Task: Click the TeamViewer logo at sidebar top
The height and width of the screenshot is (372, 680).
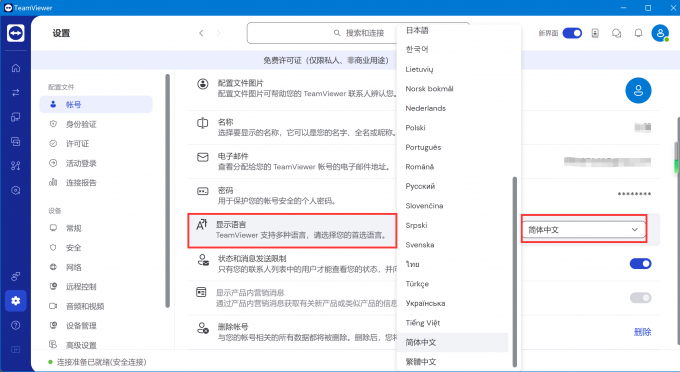Action: [16, 33]
